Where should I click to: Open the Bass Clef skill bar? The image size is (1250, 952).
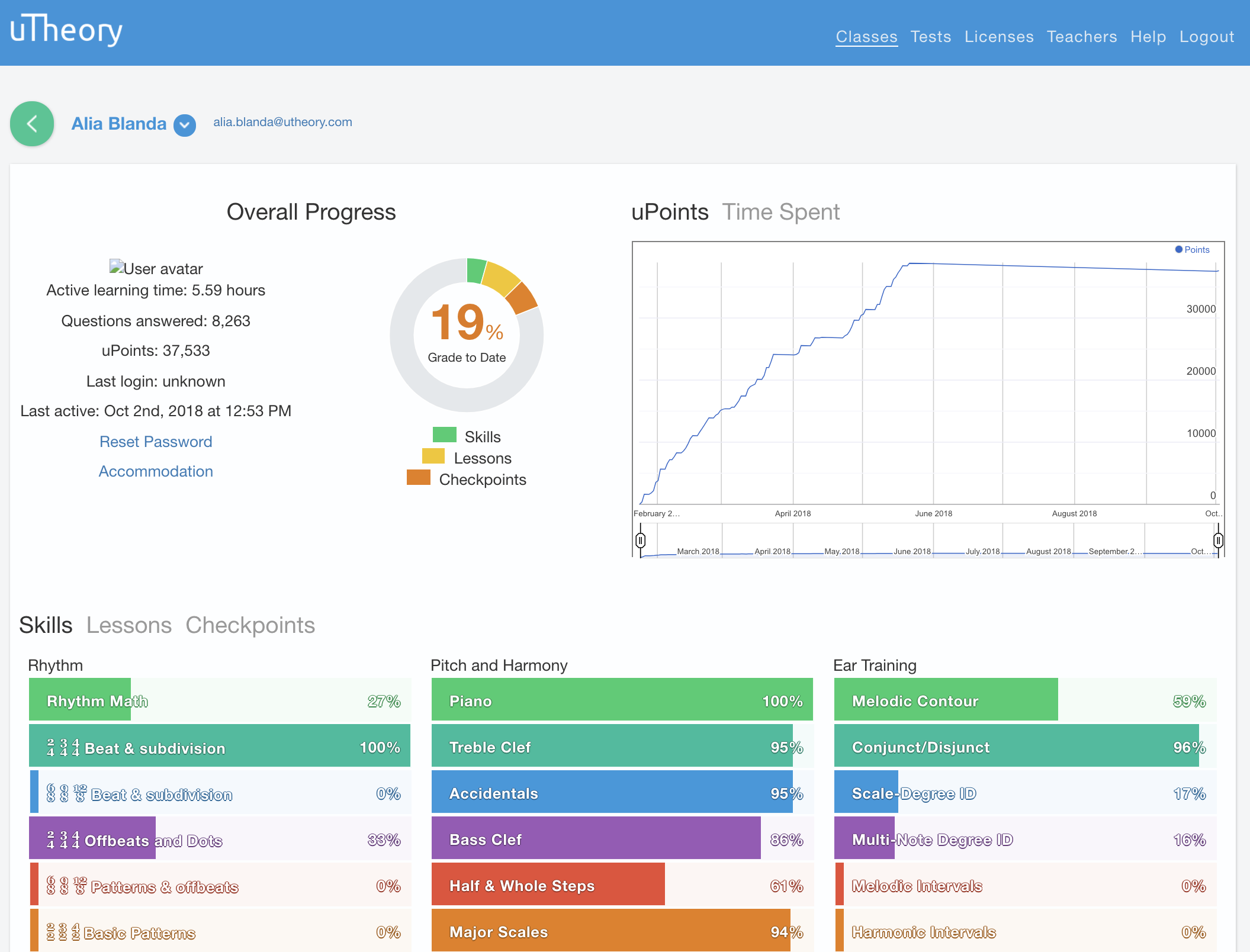pyautogui.click(x=622, y=838)
